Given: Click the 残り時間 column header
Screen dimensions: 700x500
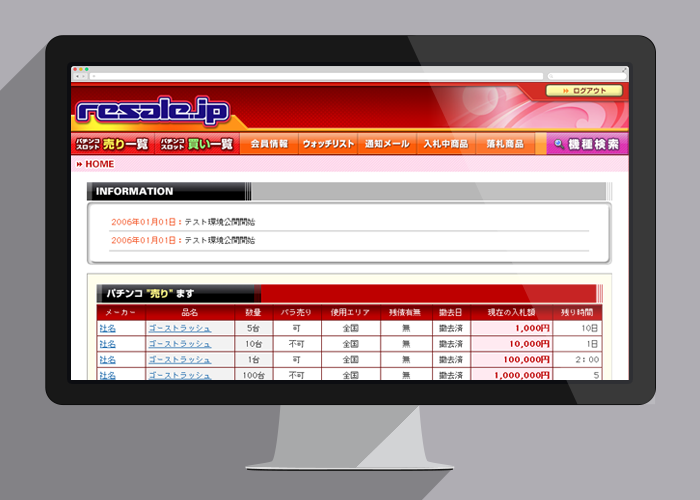Looking at the screenshot, I should [x=579, y=313].
